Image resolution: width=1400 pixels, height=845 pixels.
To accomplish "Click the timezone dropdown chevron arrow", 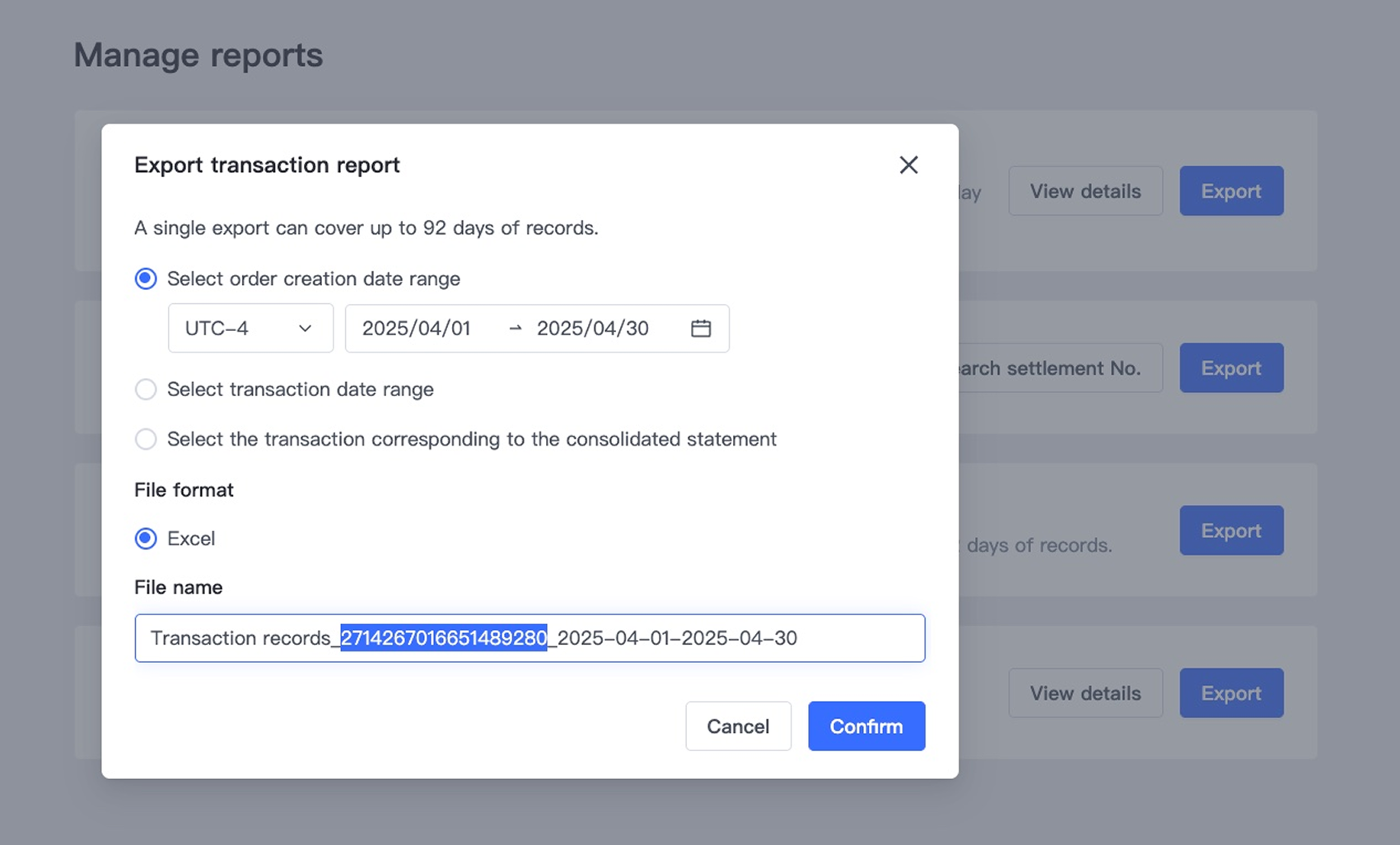I will (305, 329).
